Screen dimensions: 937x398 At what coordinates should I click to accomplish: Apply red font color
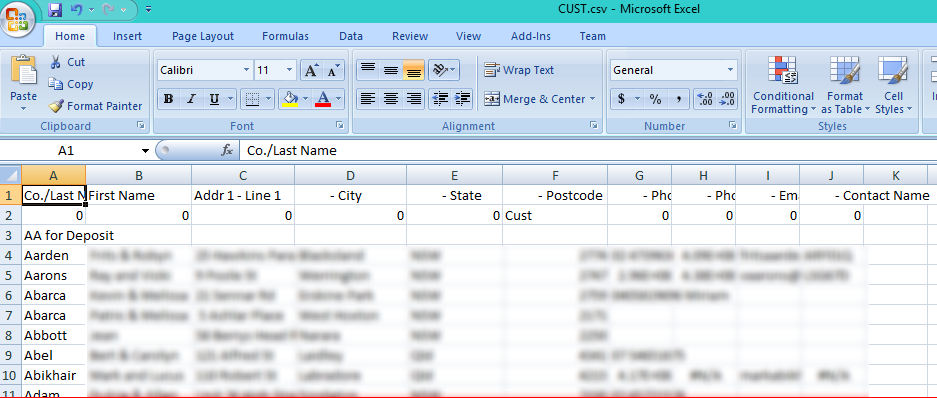pyautogui.click(x=323, y=99)
